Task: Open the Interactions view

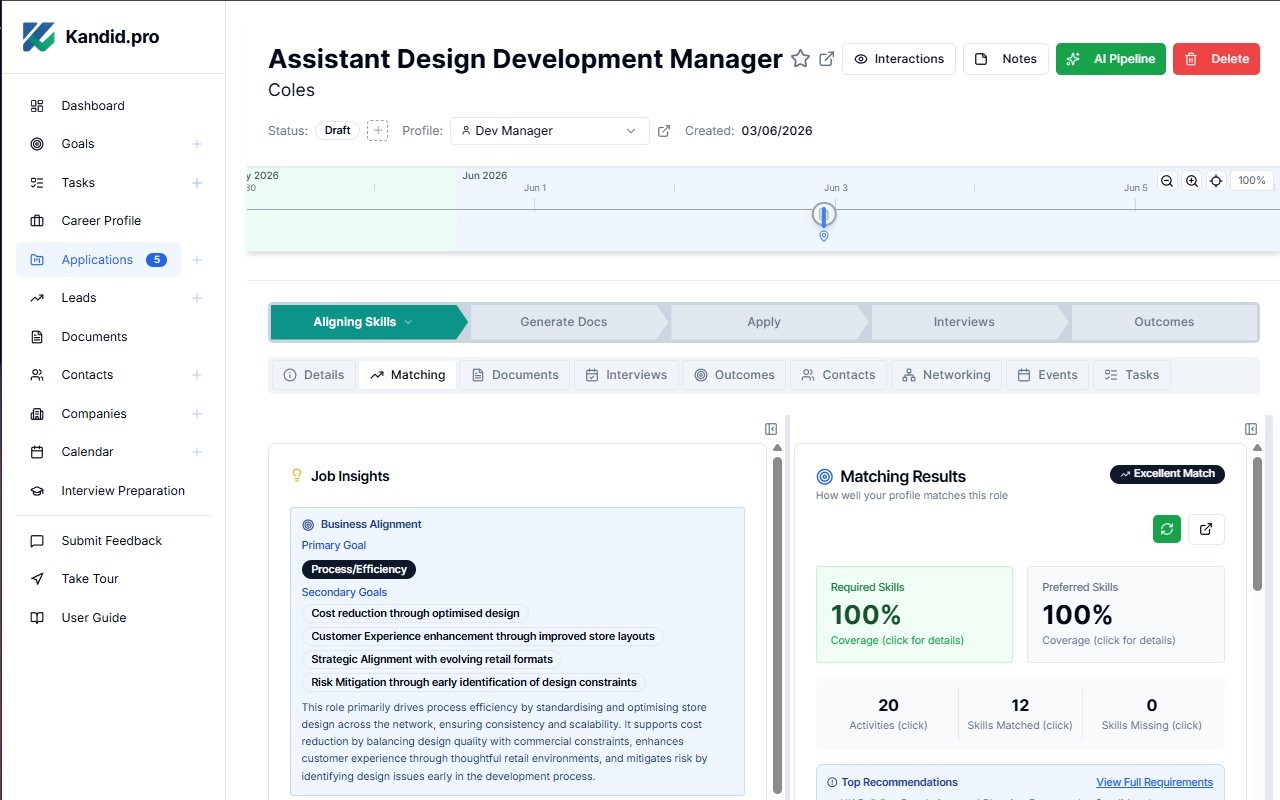Action: 899,59
